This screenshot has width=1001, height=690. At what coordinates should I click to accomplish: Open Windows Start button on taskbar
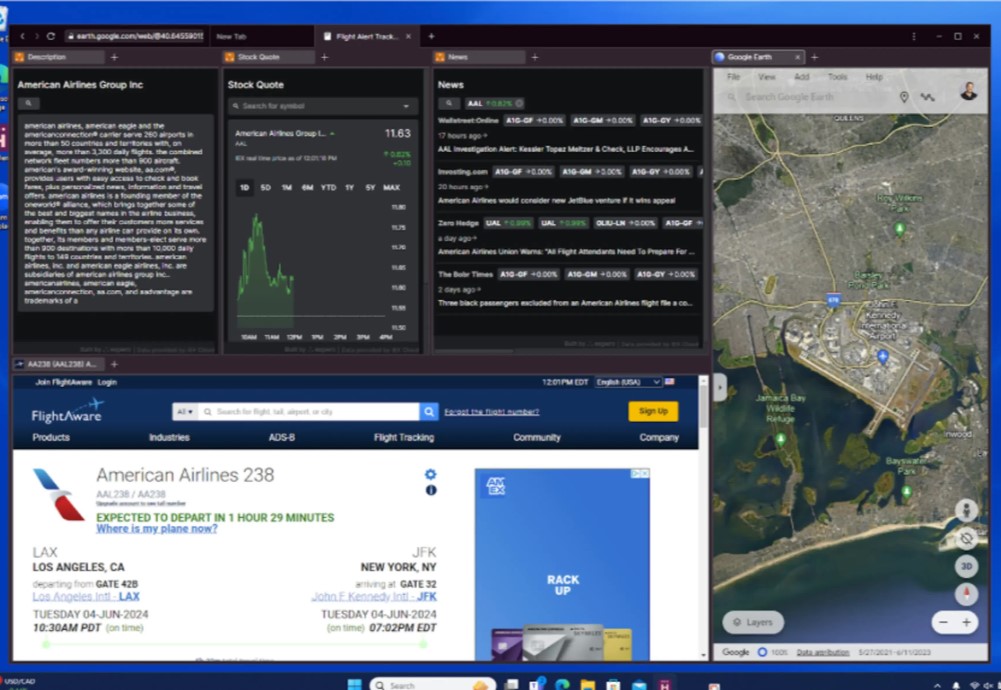pos(354,685)
